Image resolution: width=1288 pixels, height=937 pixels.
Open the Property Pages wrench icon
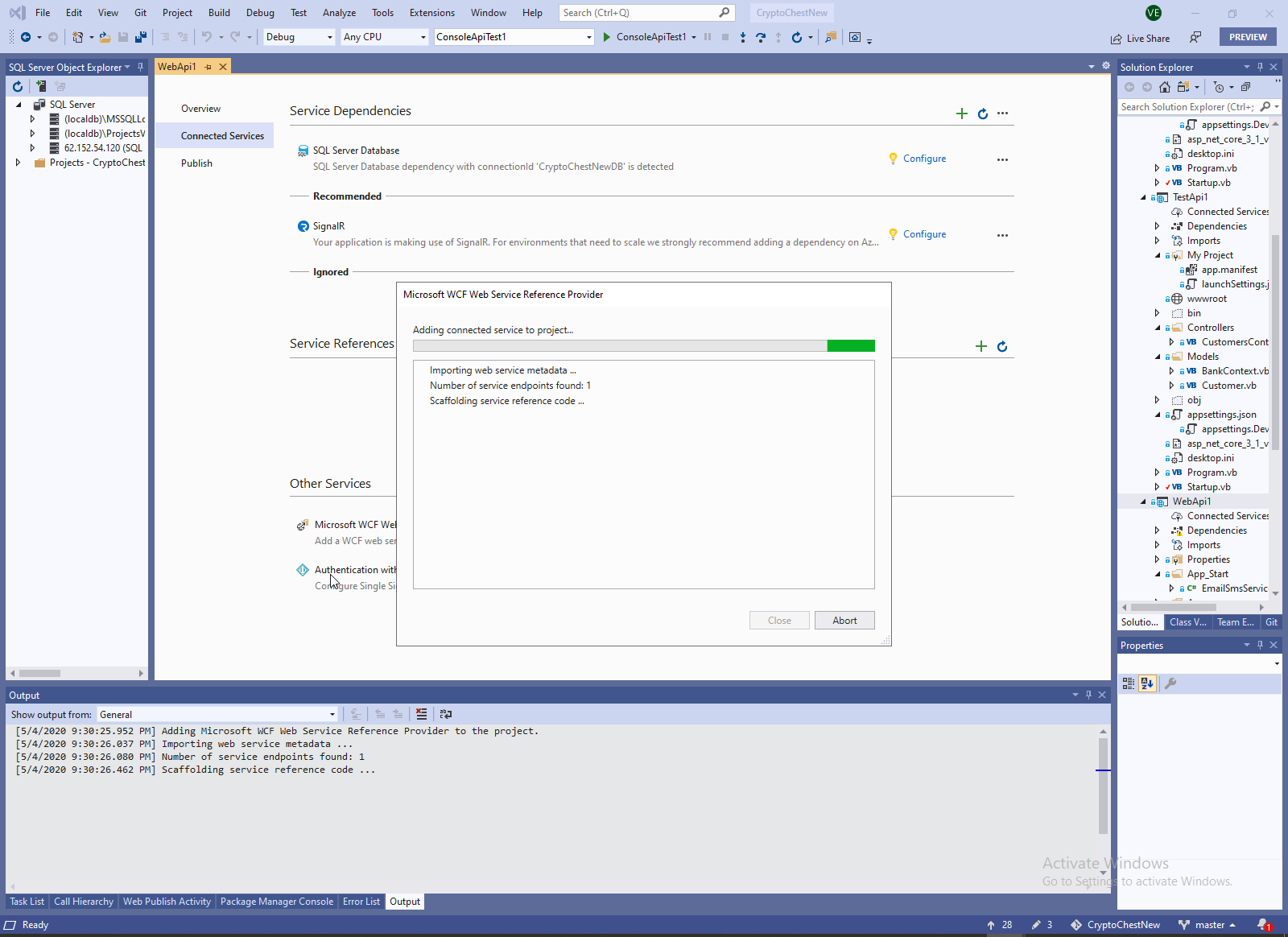(x=1170, y=683)
